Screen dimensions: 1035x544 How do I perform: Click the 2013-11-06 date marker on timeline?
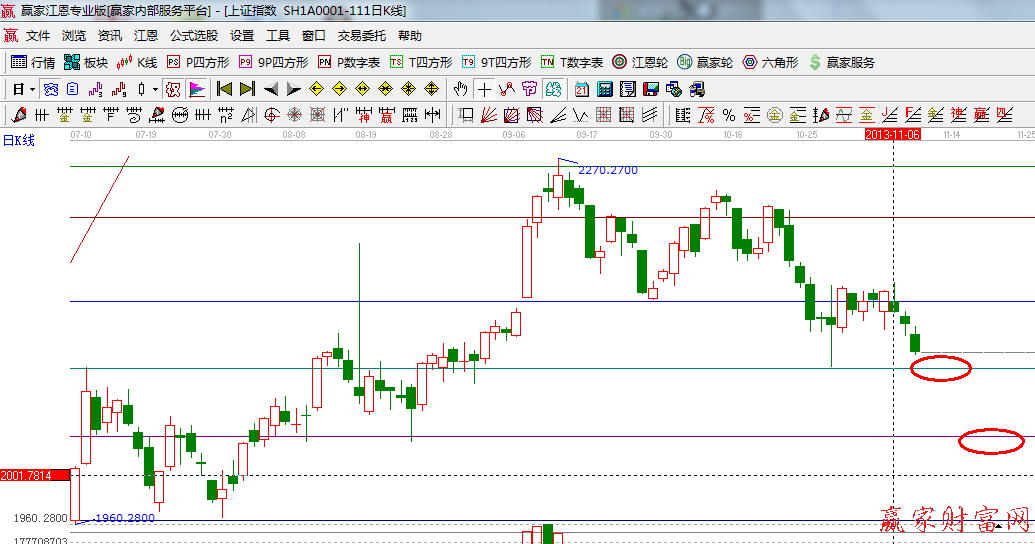tap(892, 133)
